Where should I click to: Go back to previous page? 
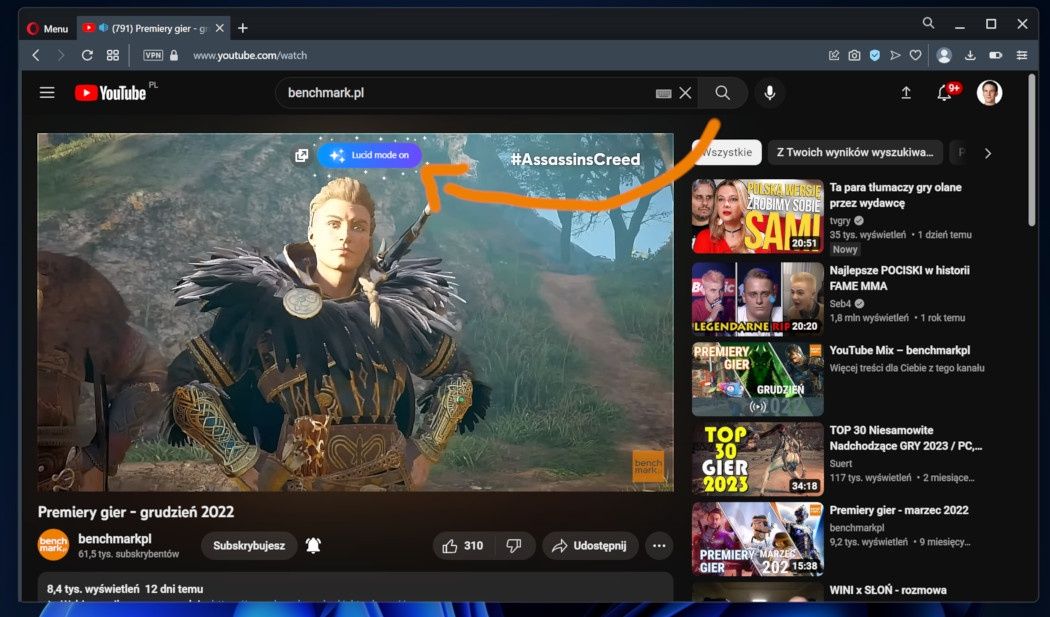coord(36,56)
